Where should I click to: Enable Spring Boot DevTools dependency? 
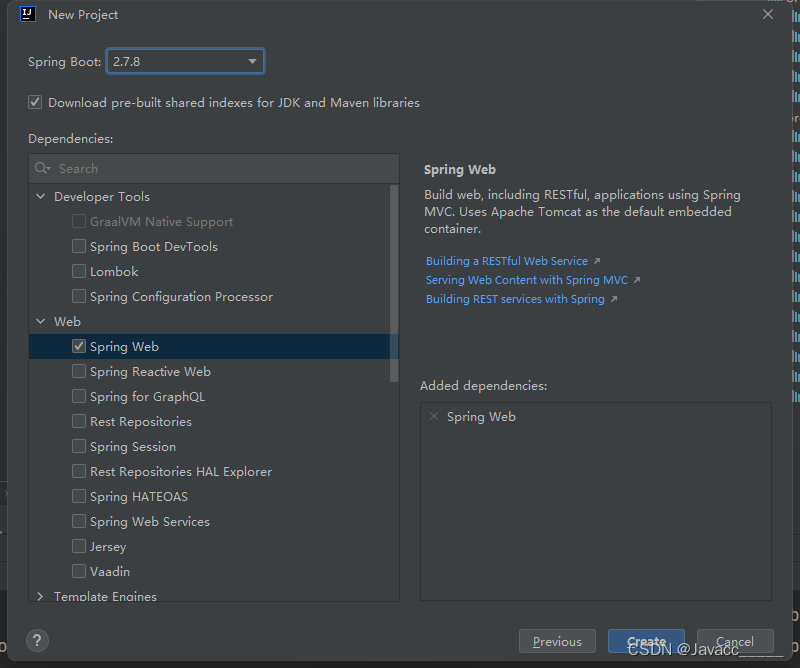[x=79, y=246]
